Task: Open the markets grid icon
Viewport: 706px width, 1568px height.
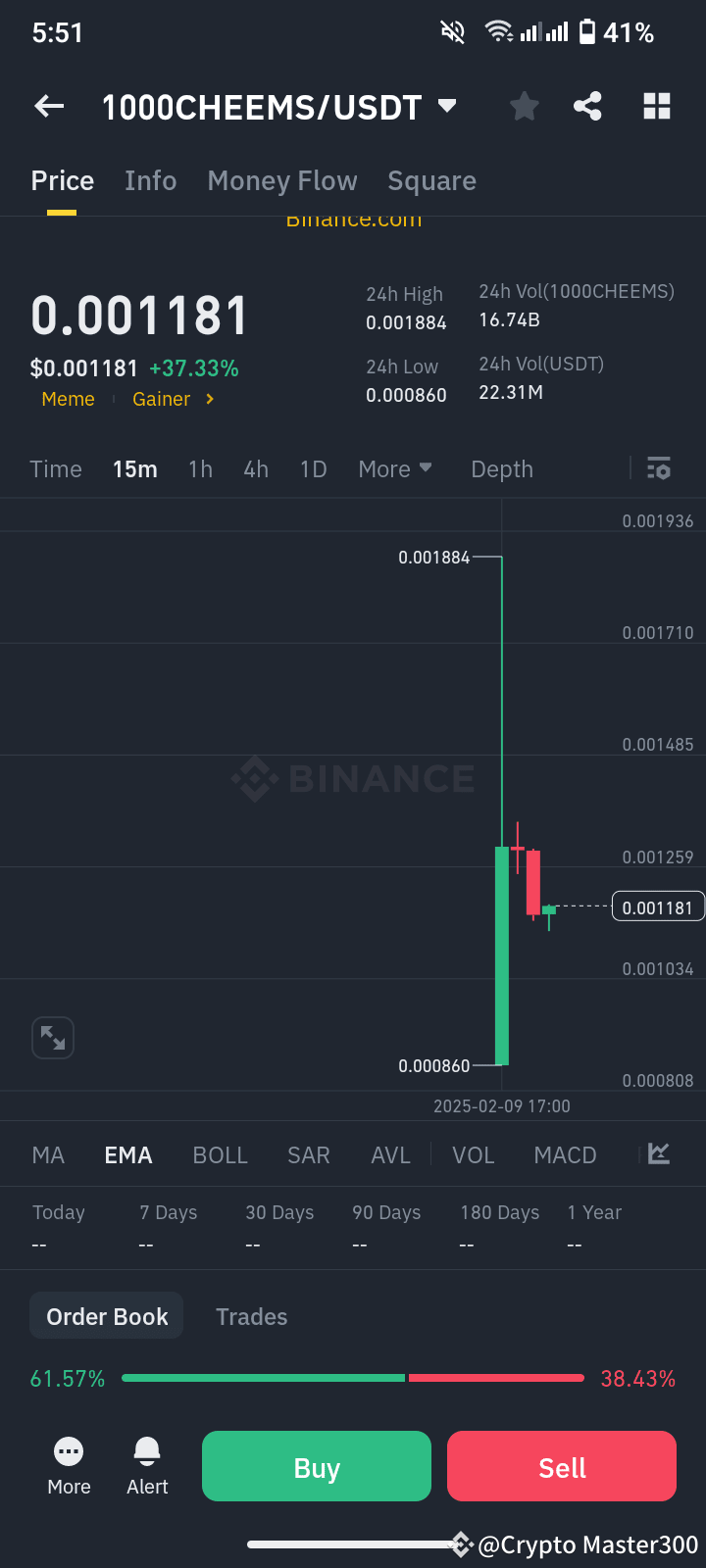Action: [x=657, y=106]
